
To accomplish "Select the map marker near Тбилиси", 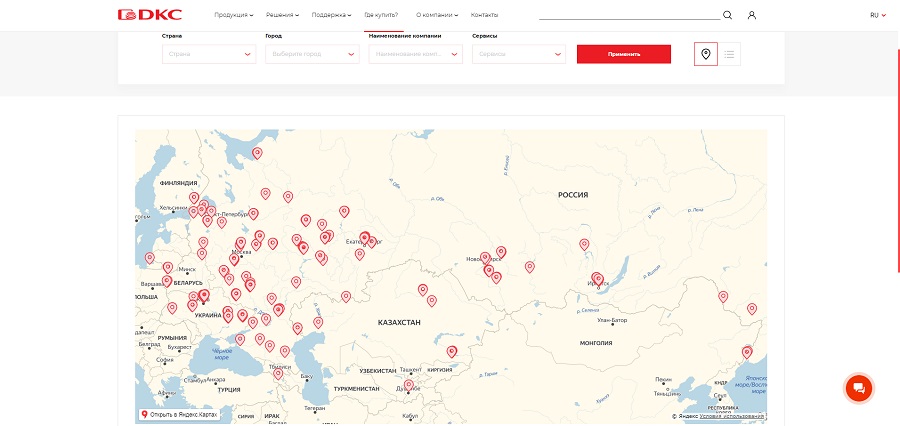I will [278, 373].
